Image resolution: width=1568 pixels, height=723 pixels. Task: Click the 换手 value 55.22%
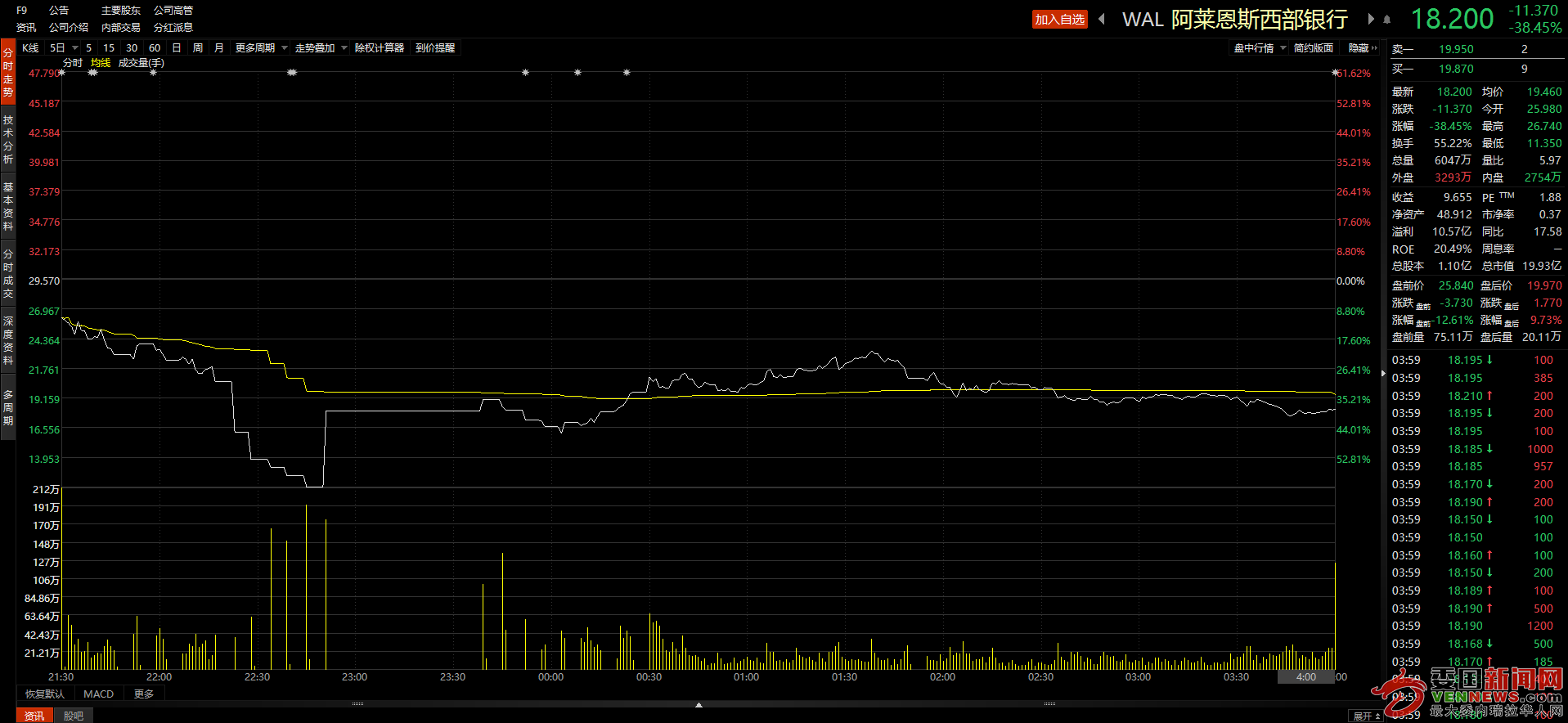click(x=1453, y=143)
